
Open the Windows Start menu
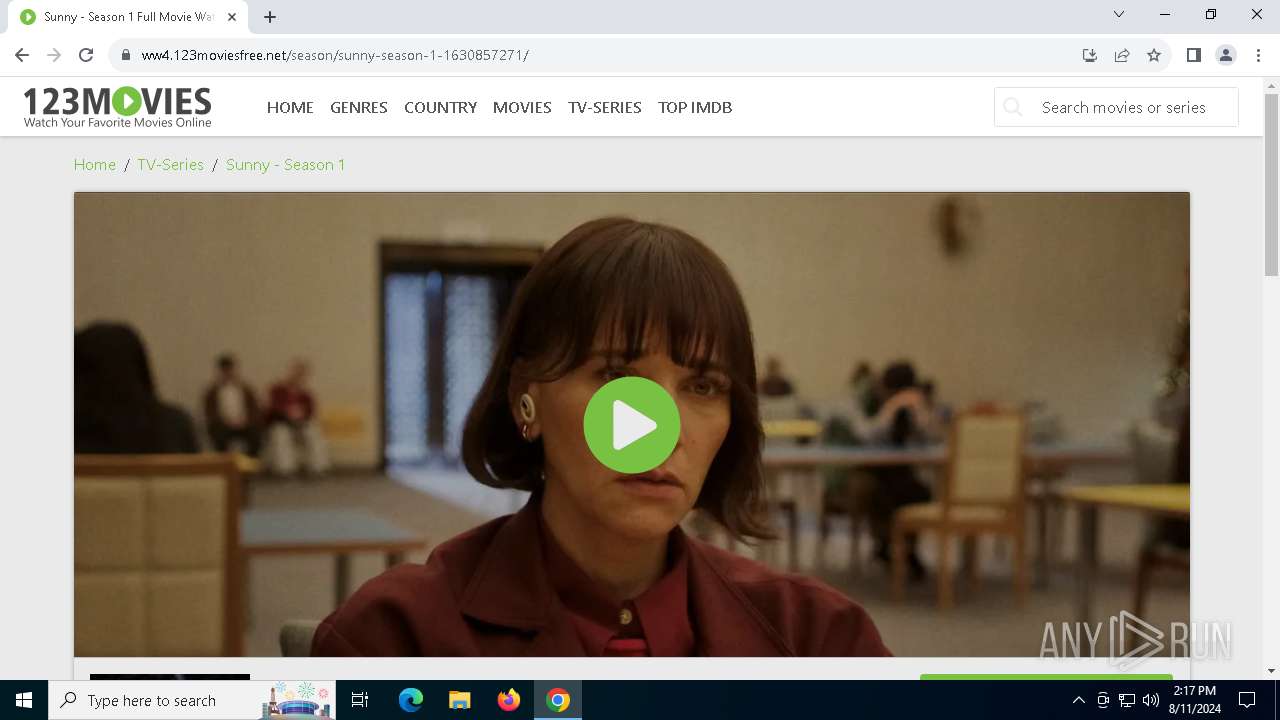(24, 700)
